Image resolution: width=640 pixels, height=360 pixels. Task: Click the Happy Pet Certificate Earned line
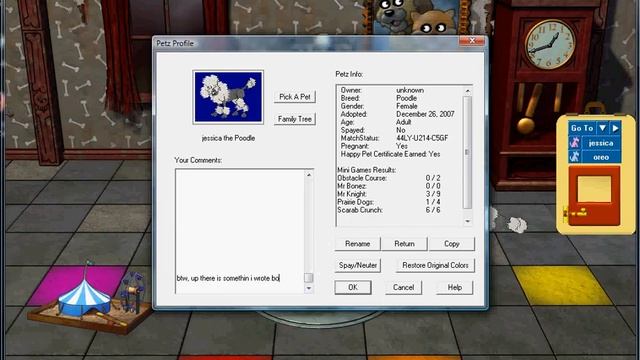click(390, 154)
